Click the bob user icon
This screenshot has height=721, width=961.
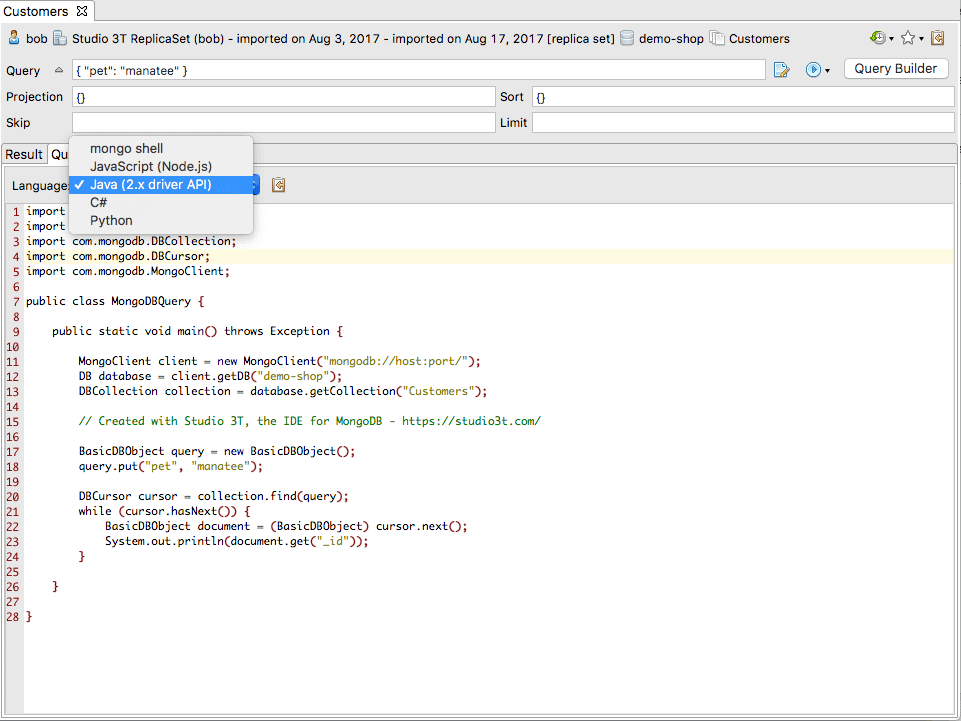15,39
